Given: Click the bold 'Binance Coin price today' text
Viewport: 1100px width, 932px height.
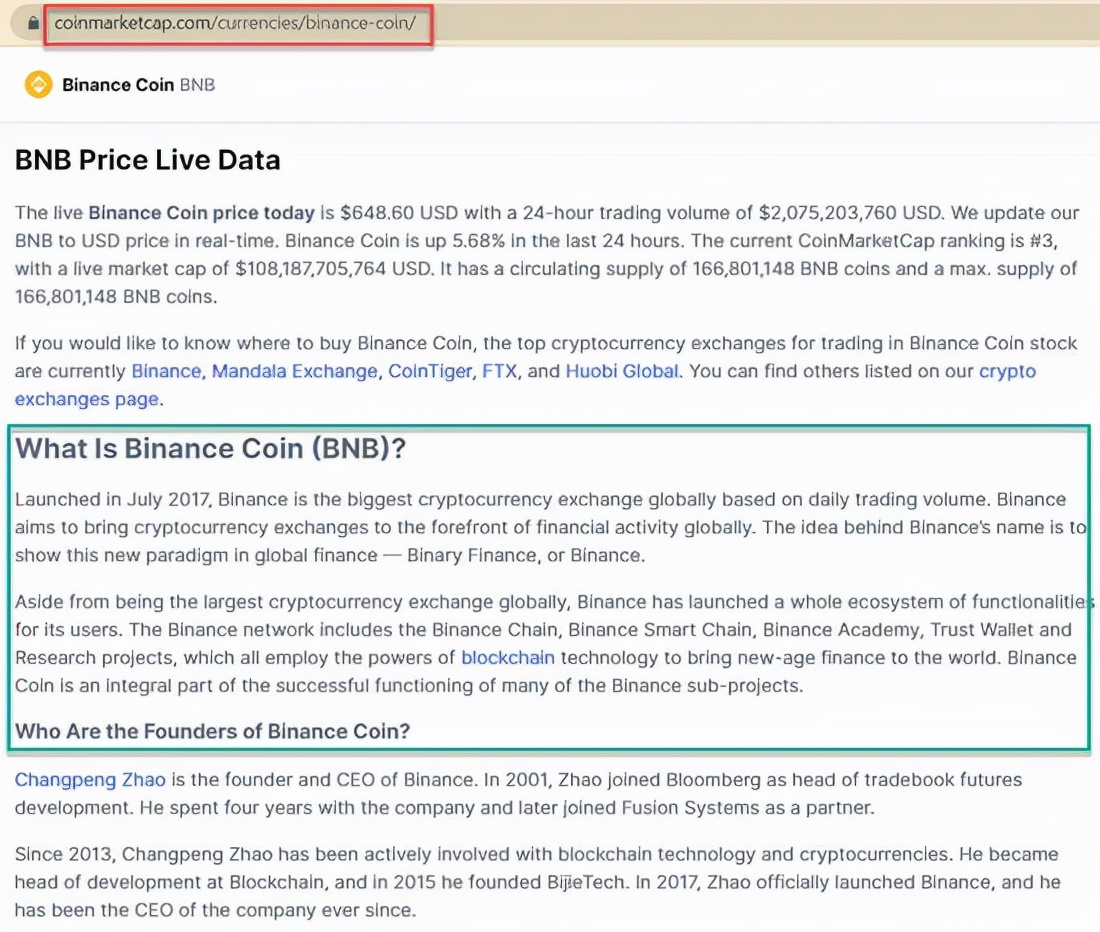Looking at the screenshot, I should point(201,213).
